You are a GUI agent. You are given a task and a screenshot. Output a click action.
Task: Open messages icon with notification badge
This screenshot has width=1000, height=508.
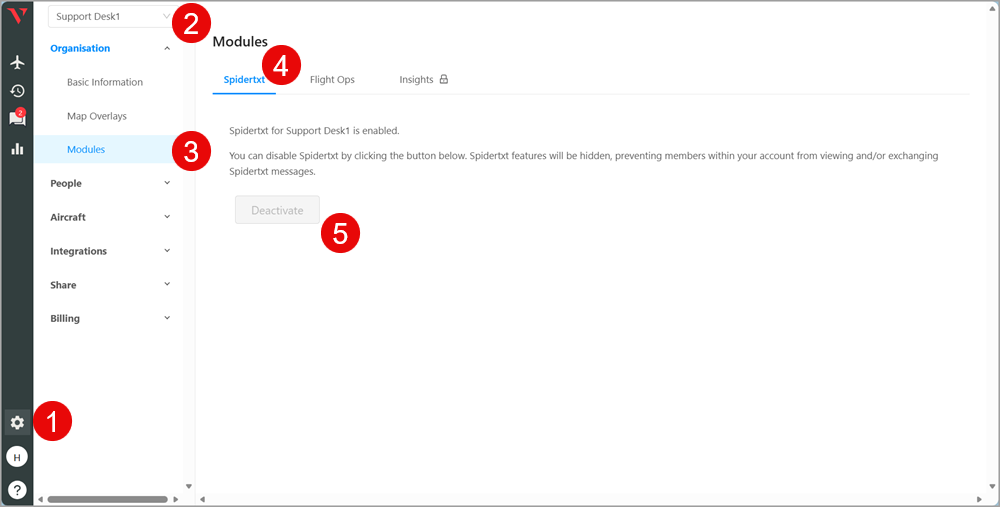pyautogui.click(x=17, y=119)
